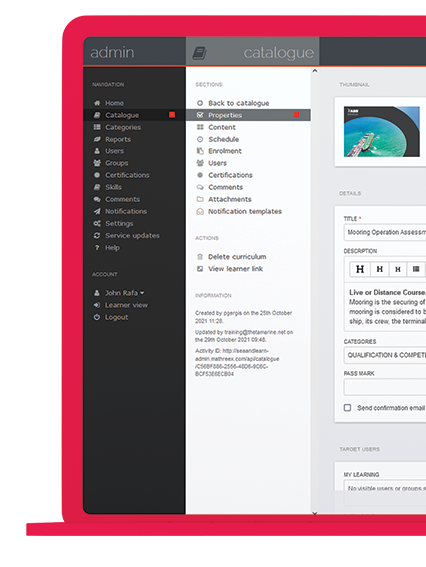The width and height of the screenshot is (426, 567).
Task: Open Home in navigation menu
Action: tap(115, 103)
